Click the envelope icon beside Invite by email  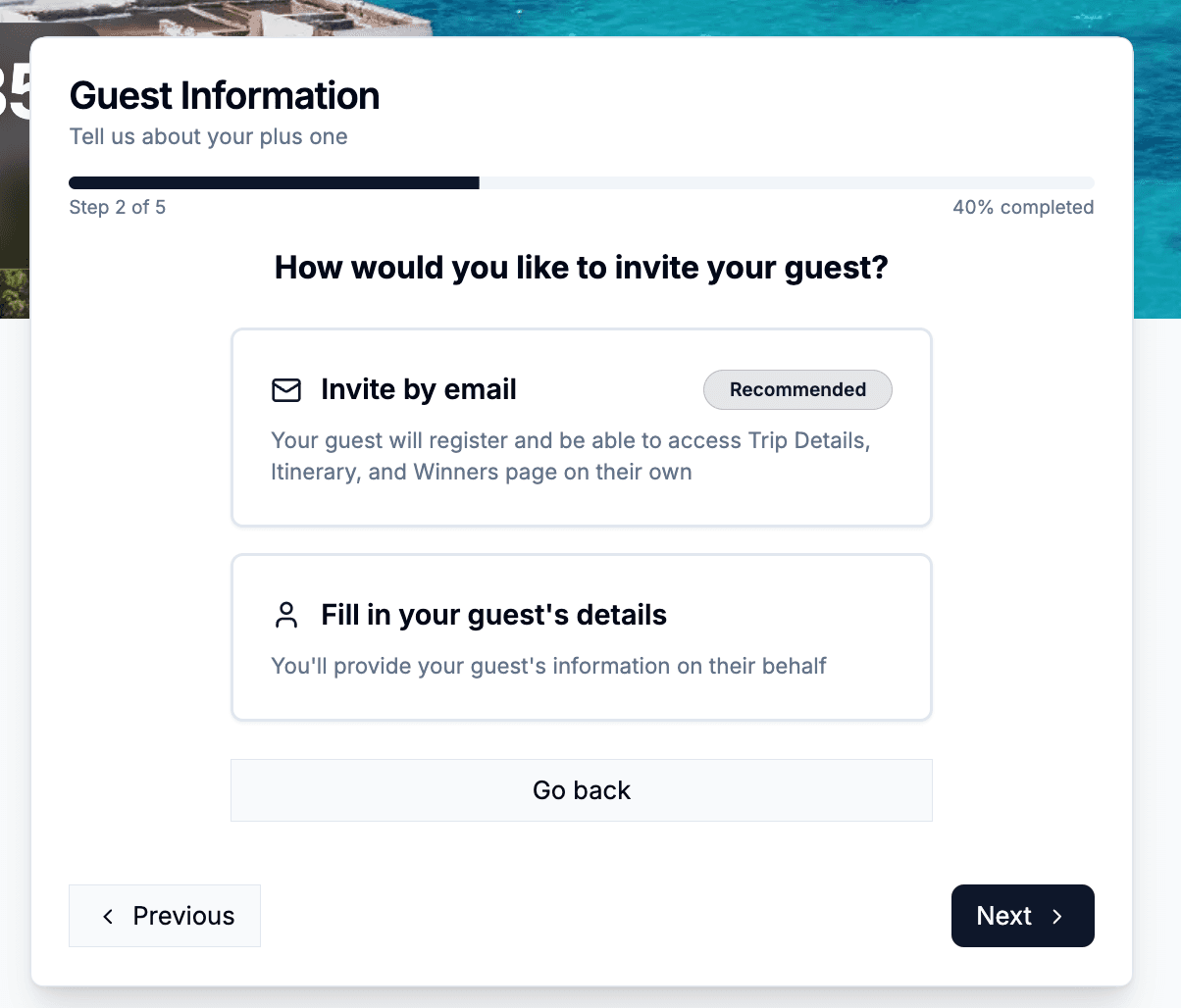(x=286, y=390)
